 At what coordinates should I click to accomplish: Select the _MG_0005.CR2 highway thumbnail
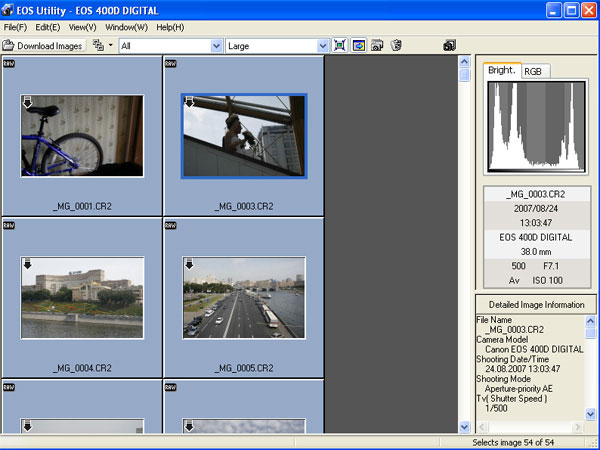tap(244, 298)
